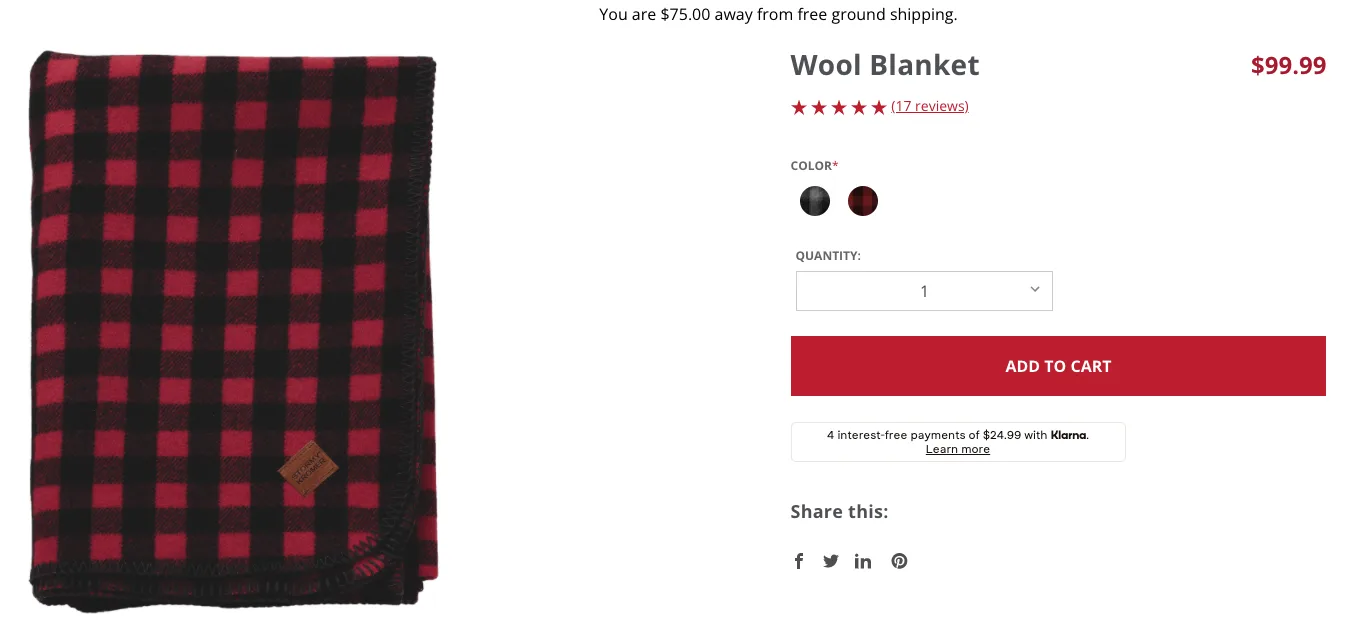Select the gray plaid color option

point(814,201)
